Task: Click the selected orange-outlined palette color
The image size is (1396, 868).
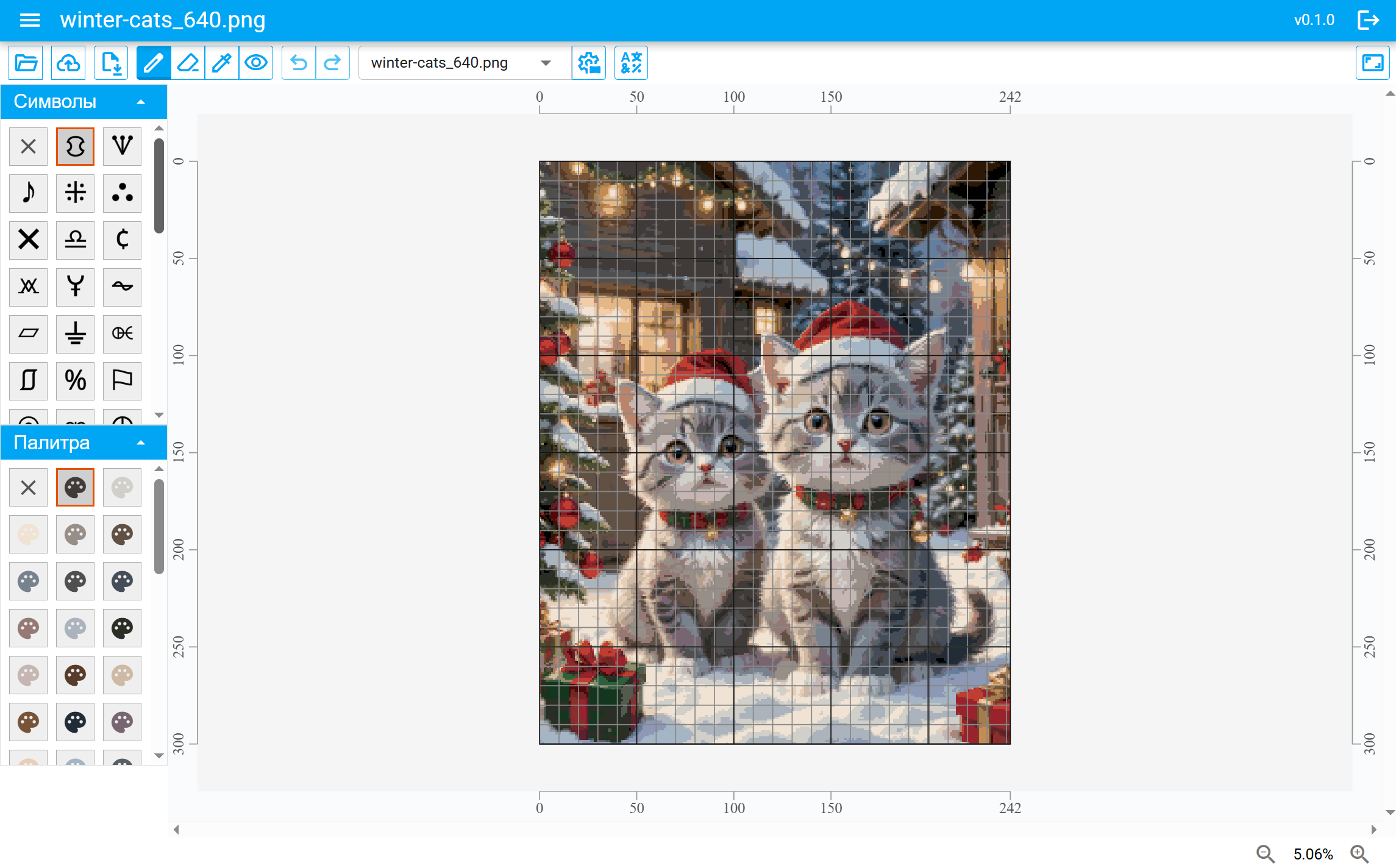Action: [x=76, y=488]
